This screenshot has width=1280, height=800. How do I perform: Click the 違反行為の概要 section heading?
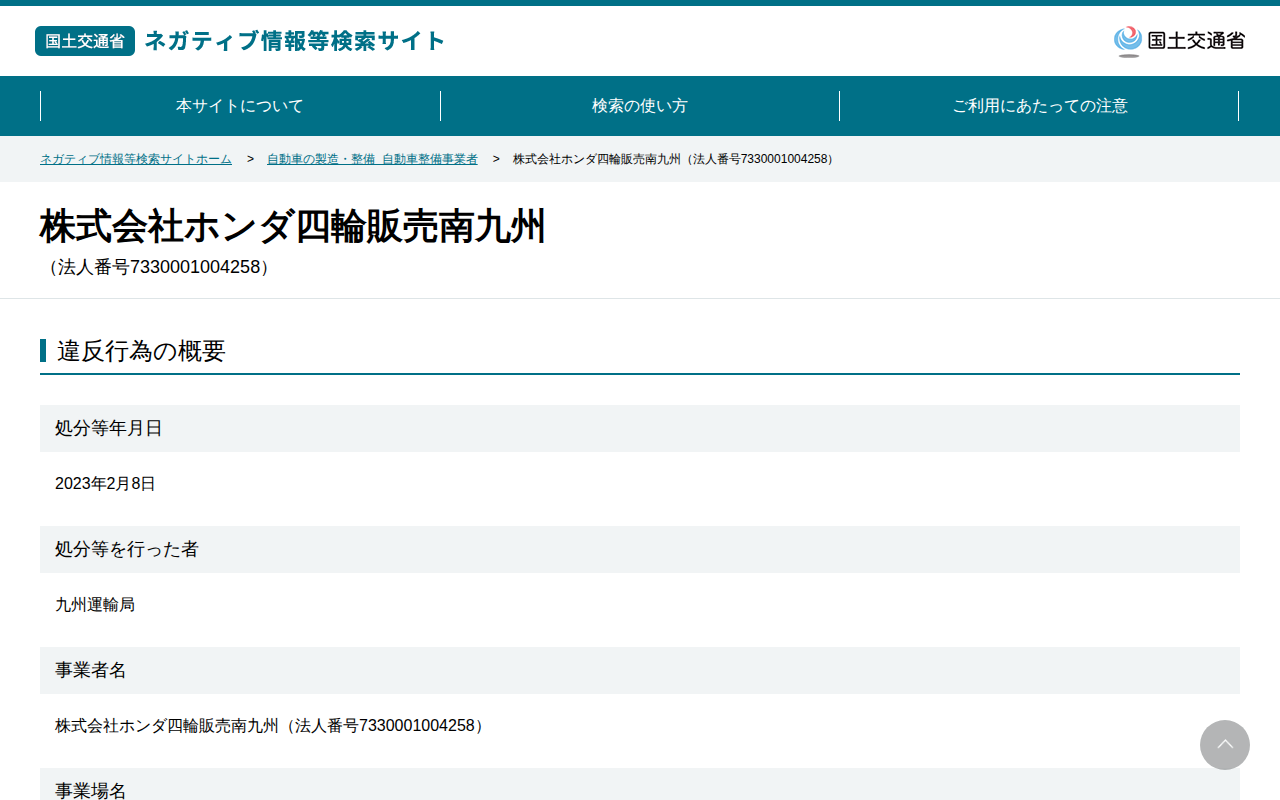[x=141, y=351]
